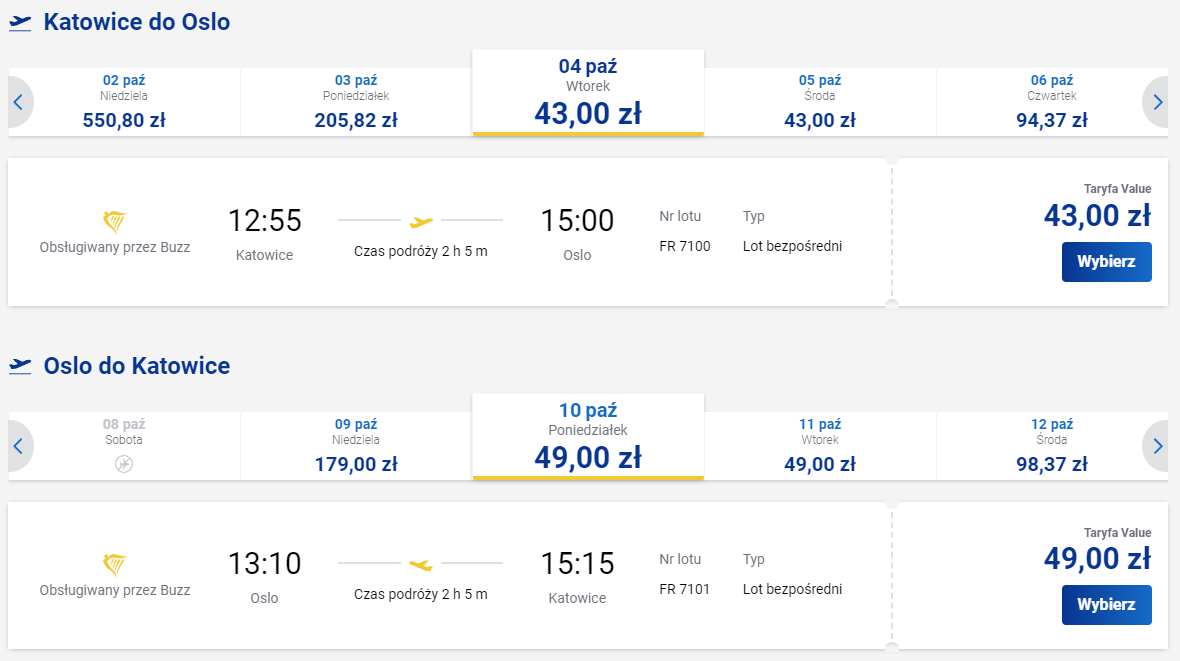Click the plane icon beside Oslo do Katowice heading
1180x661 pixels.
(x=19, y=366)
